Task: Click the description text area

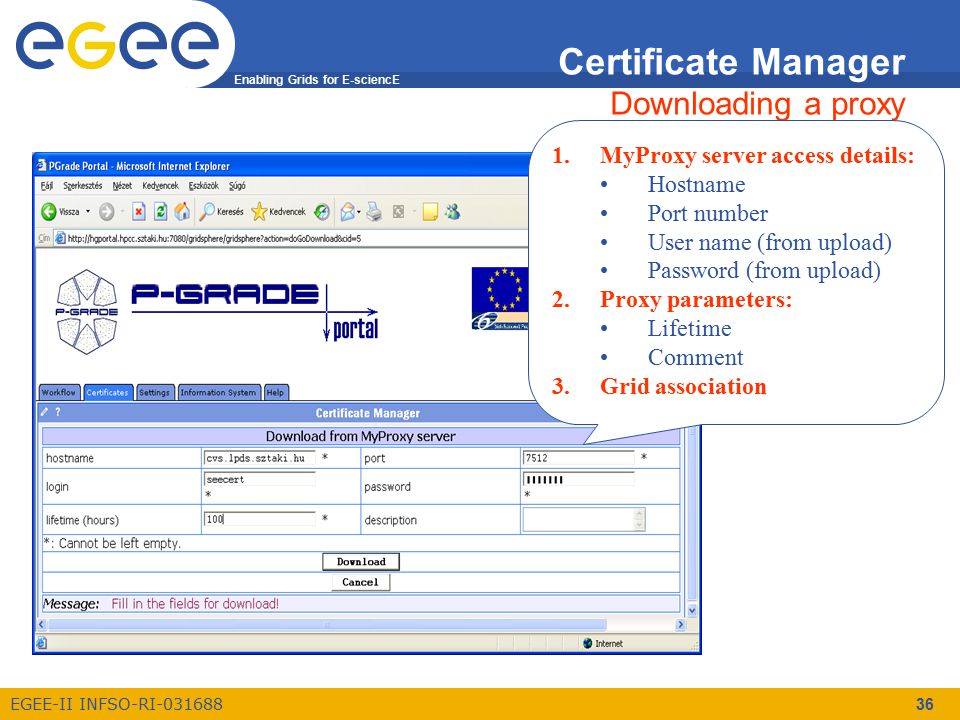Action: pos(578,520)
